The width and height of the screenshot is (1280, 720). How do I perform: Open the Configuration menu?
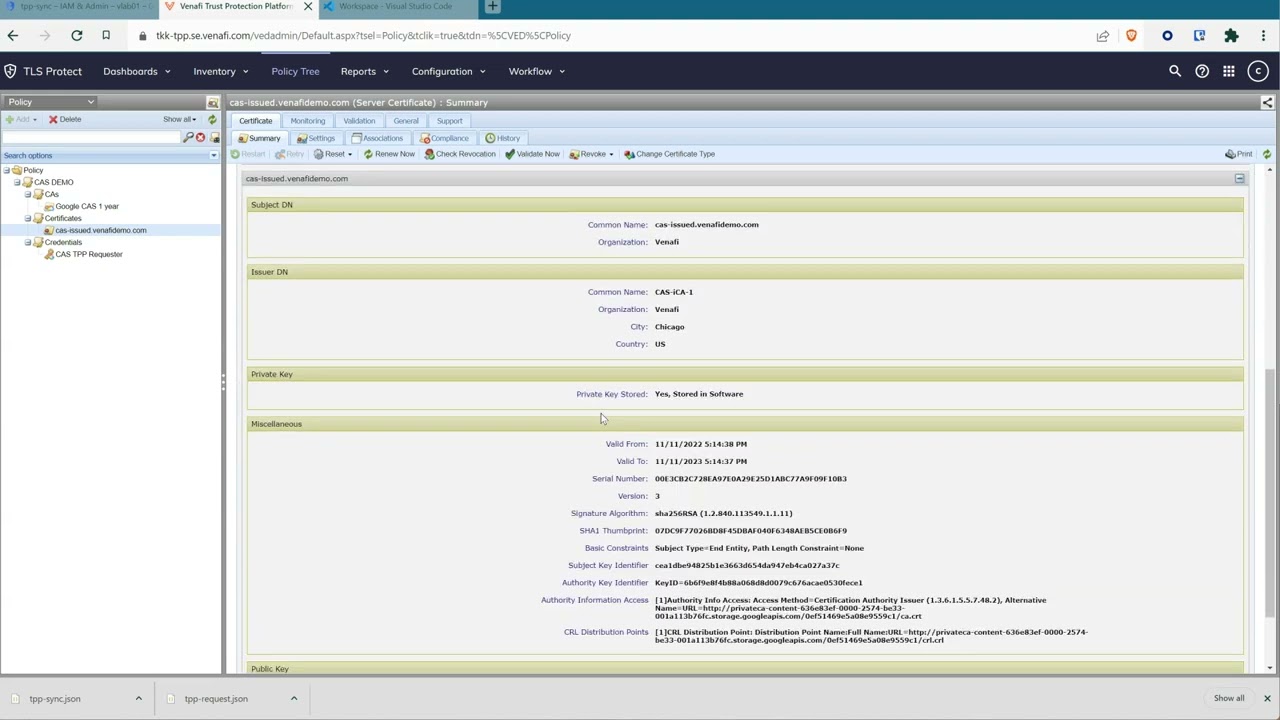coord(448,71)
